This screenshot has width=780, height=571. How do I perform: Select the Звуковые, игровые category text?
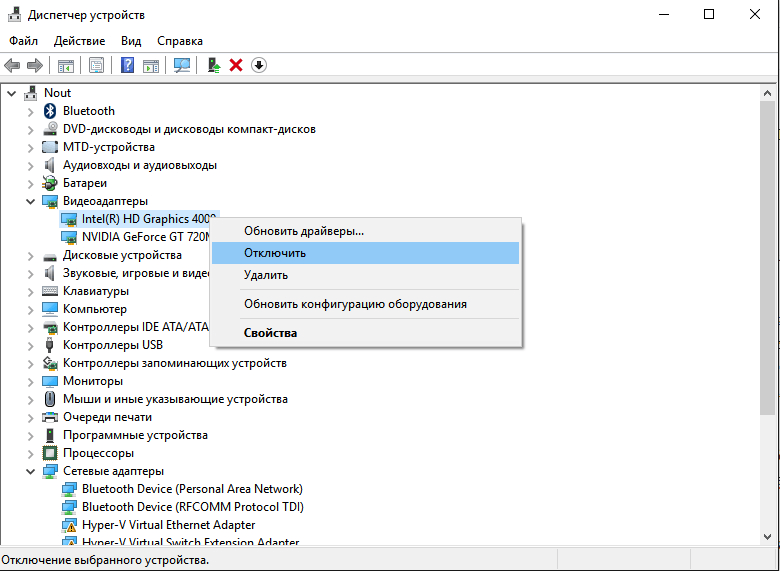pyautogui.click(x=136, y=273)
